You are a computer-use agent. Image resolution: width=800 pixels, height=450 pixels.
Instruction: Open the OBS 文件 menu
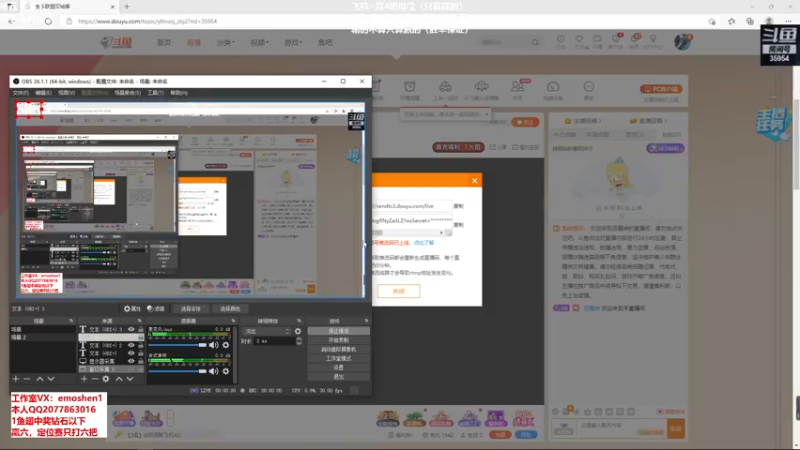(x=20, y=93)
